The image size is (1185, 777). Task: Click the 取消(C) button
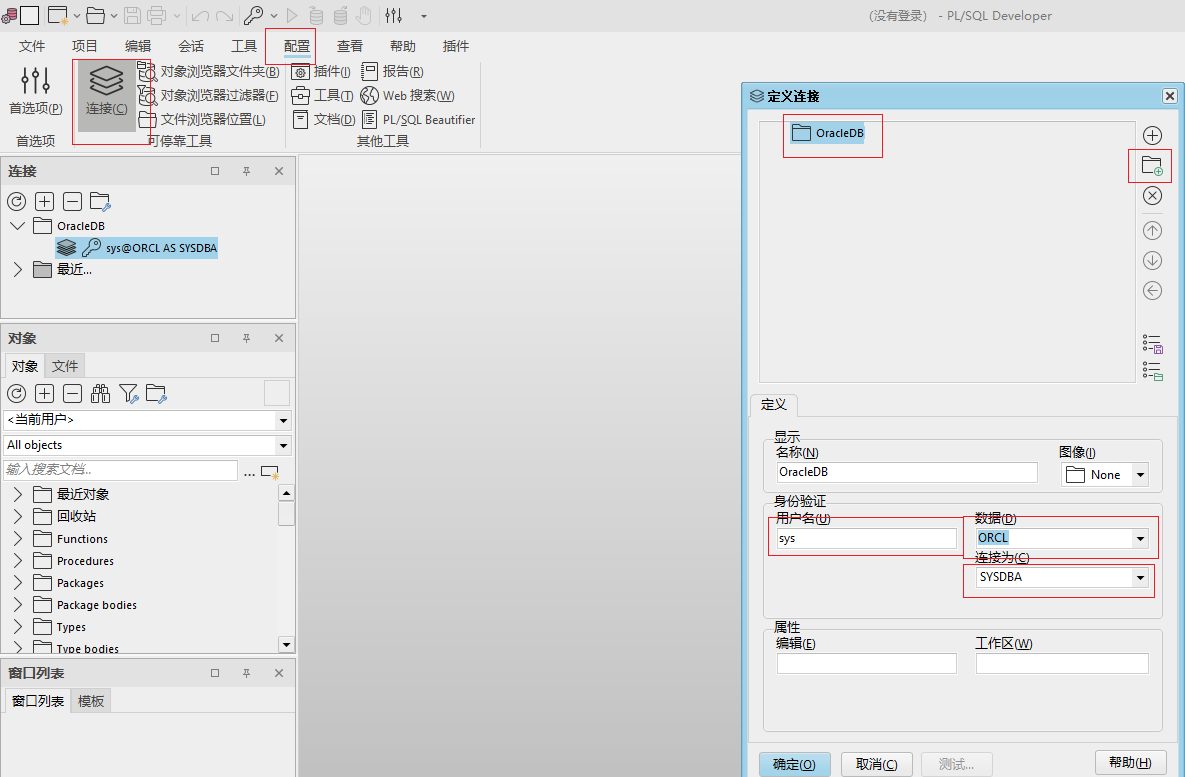(x=877, y=764)
